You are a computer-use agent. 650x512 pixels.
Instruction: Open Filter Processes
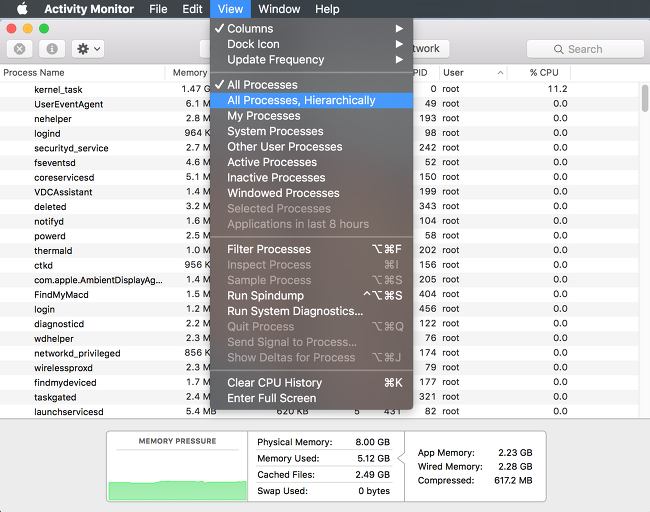pos(311,249)
